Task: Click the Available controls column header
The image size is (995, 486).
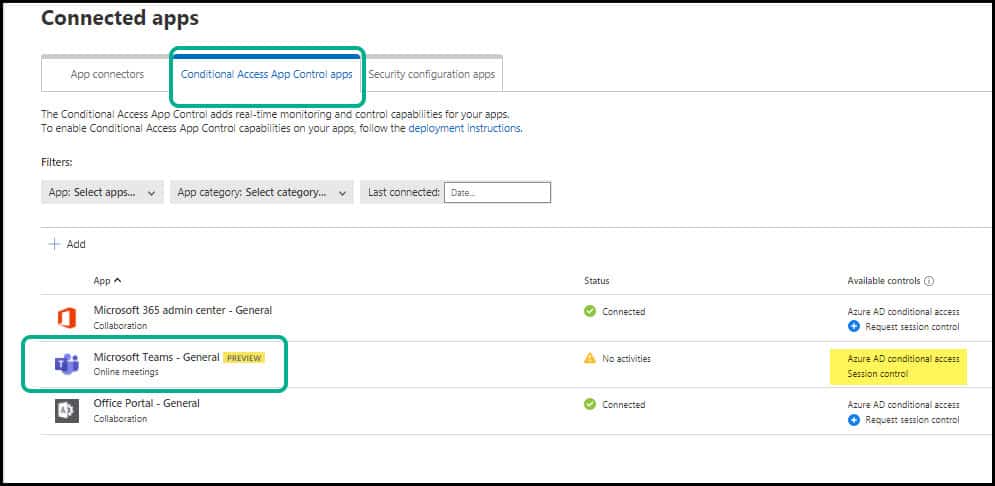Action: point(883,280)
